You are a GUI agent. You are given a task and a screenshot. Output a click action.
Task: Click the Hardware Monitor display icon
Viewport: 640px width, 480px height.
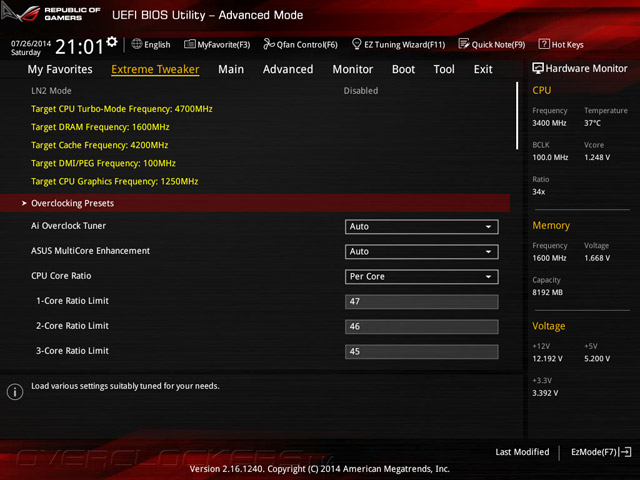point(538,68)
